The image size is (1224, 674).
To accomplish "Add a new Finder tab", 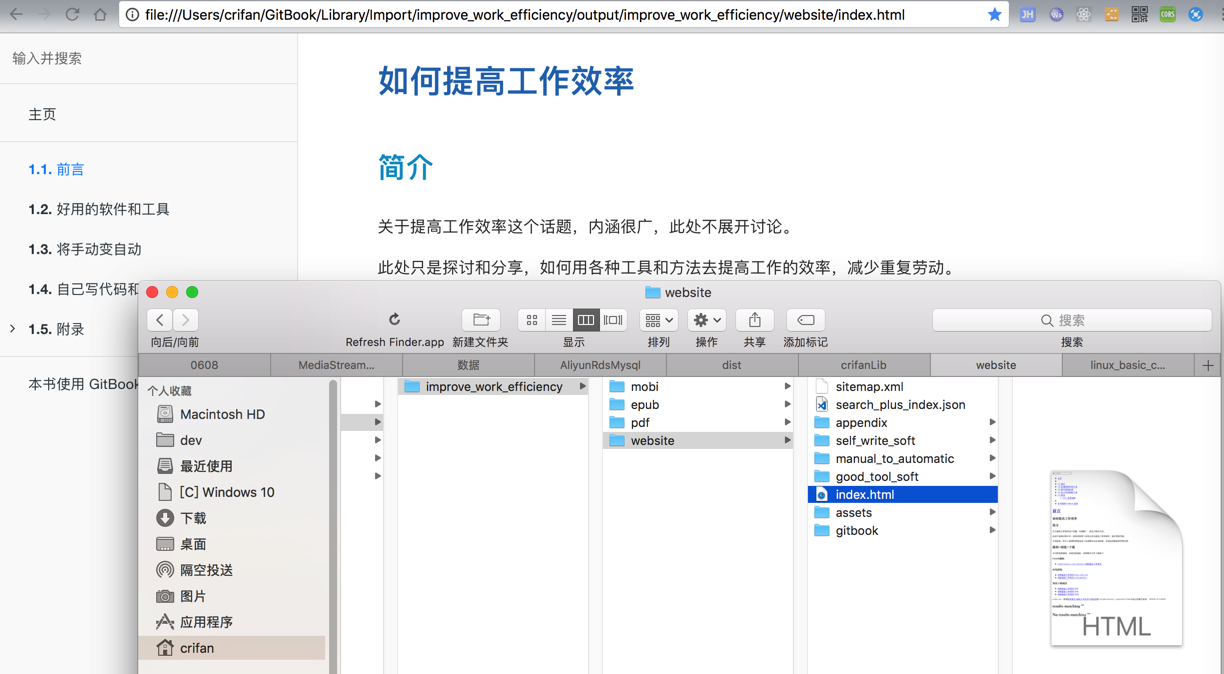I will [x=1208, y=365].
